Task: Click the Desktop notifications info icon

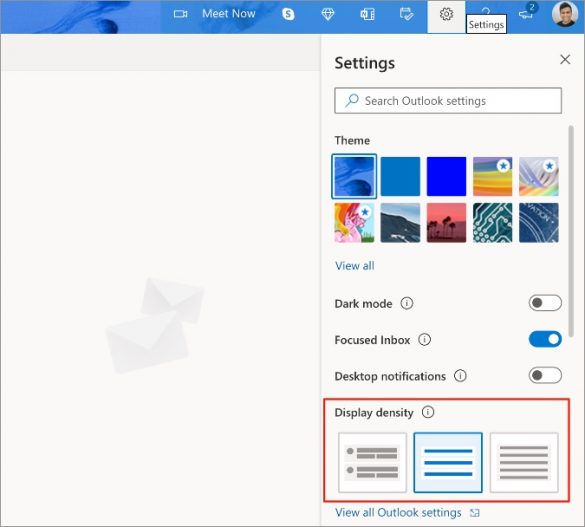Action: point(460,376)
